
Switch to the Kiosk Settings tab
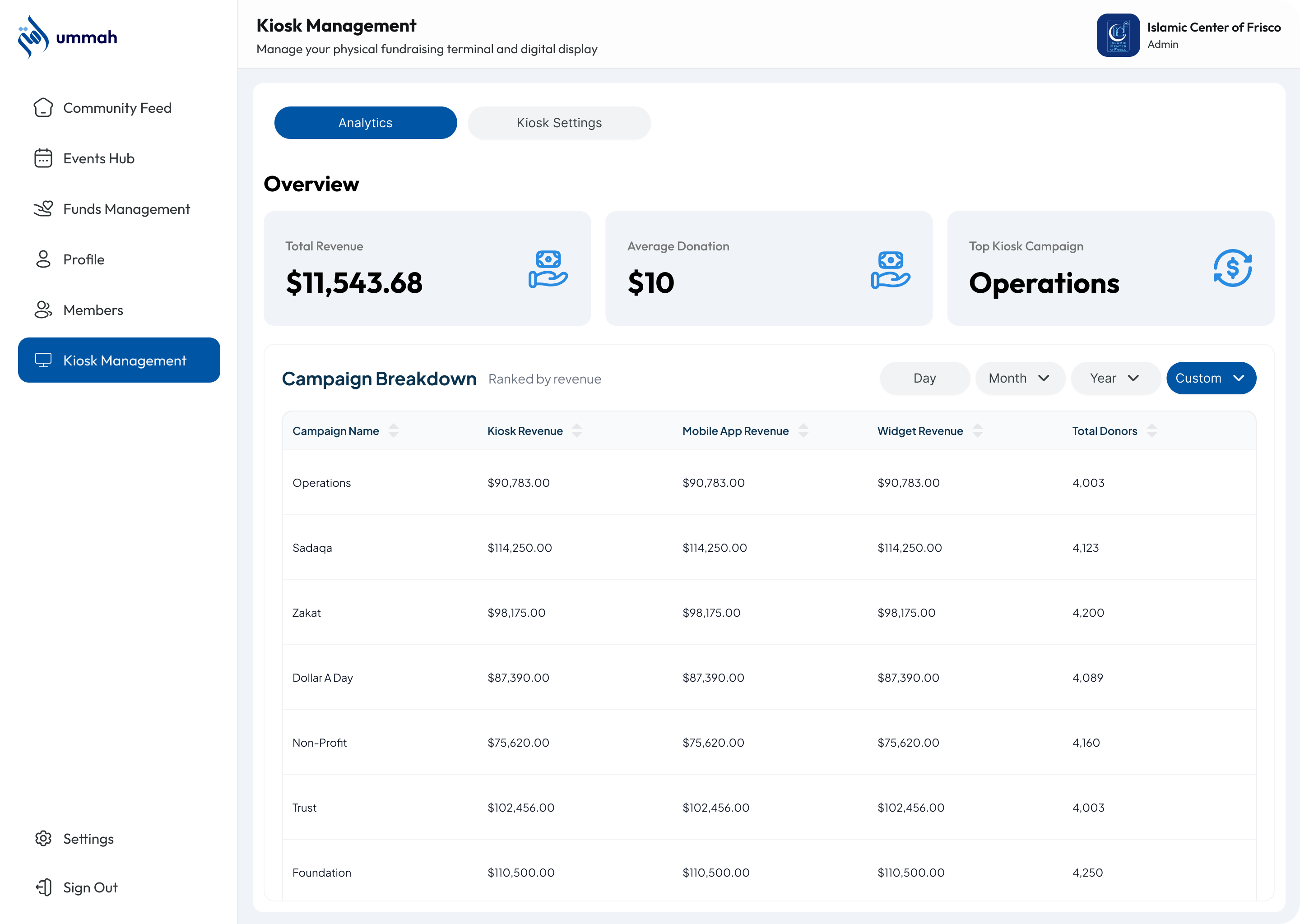(559, 123)
